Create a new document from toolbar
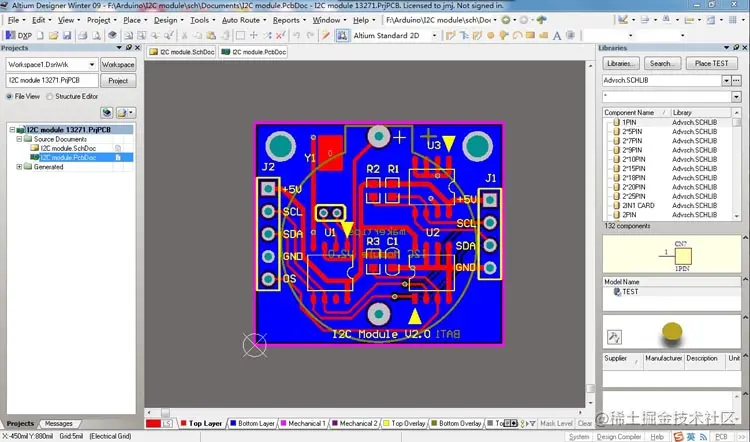750x442 pixels. tap(40, 35)
